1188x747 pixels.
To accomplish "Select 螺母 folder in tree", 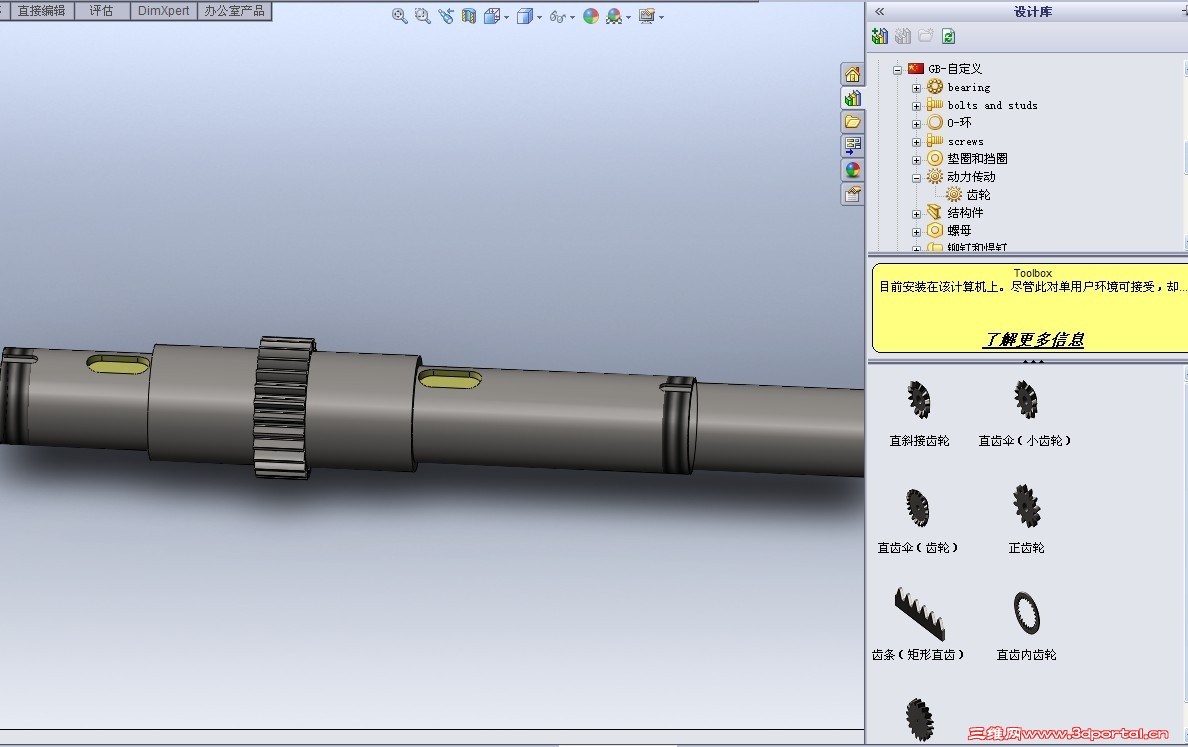I will pyautogui.click(x=958, y=230).
